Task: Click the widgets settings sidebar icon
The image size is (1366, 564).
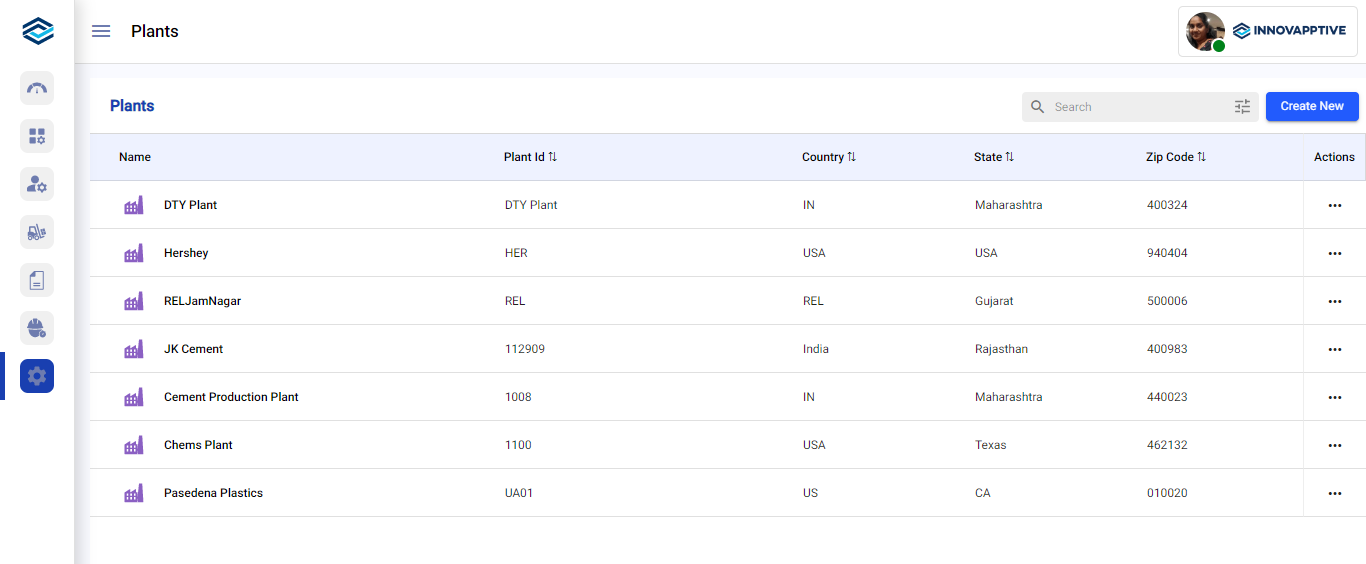Action: click(37, 136)
